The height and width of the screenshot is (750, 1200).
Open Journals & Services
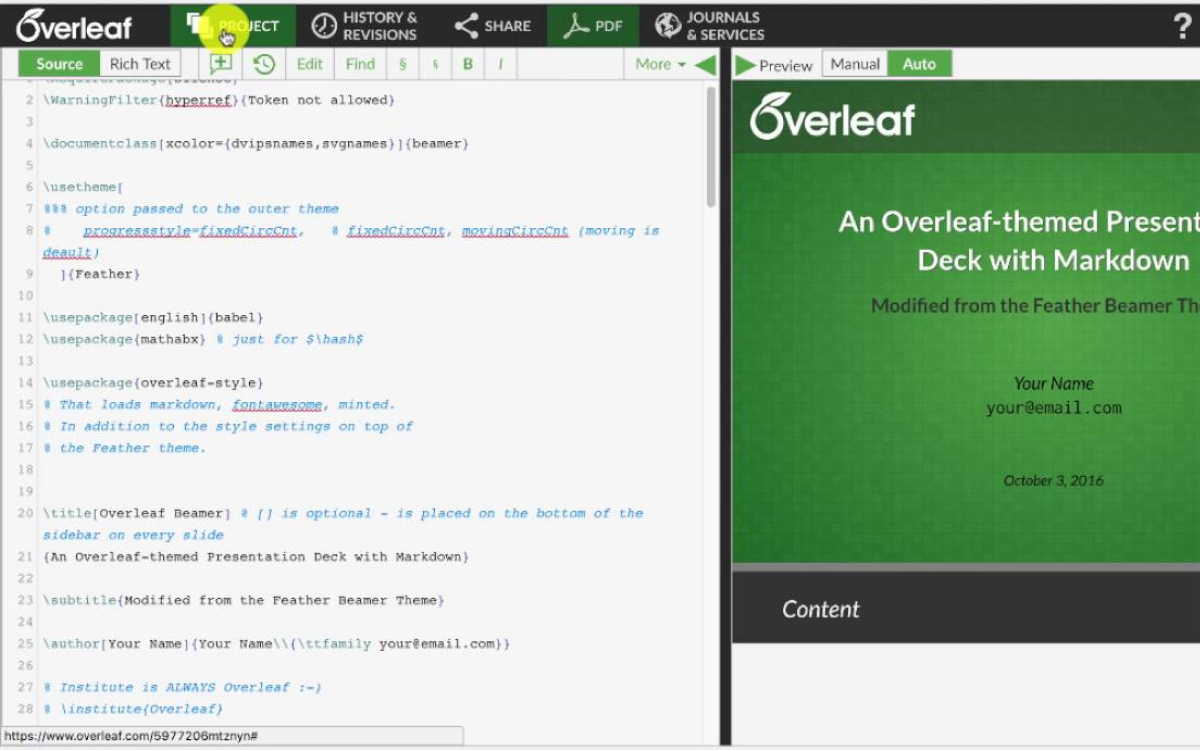[x=708, y=26]
